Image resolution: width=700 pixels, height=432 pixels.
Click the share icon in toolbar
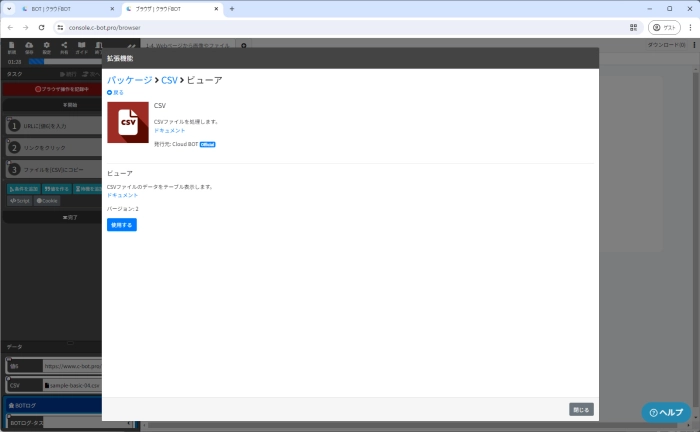(x=64, y=46)
